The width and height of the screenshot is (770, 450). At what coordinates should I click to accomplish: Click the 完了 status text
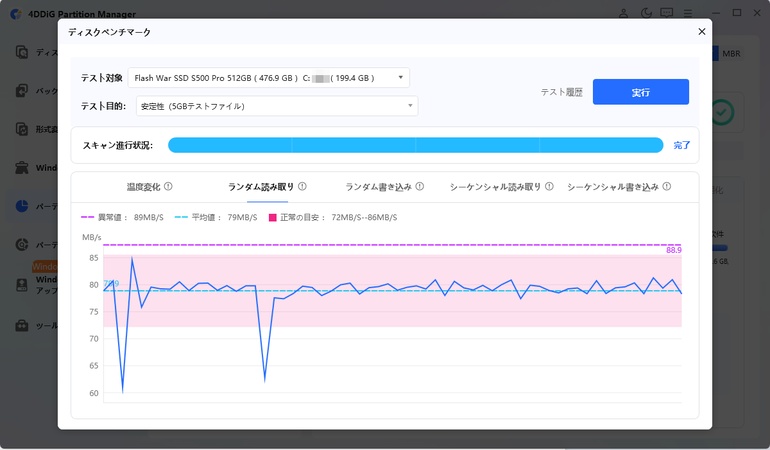tap(682, 145)
